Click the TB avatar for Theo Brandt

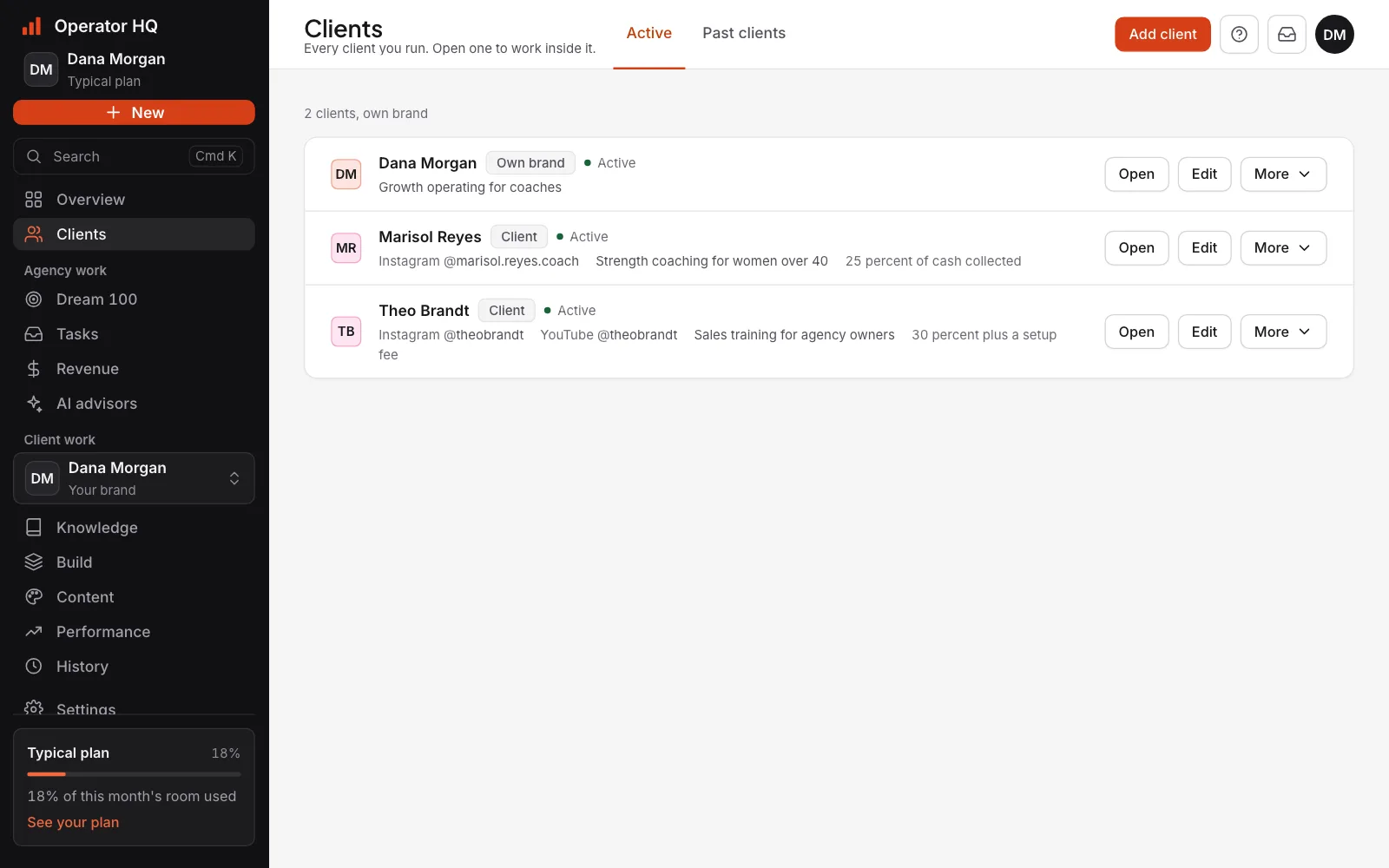[346, 332]
